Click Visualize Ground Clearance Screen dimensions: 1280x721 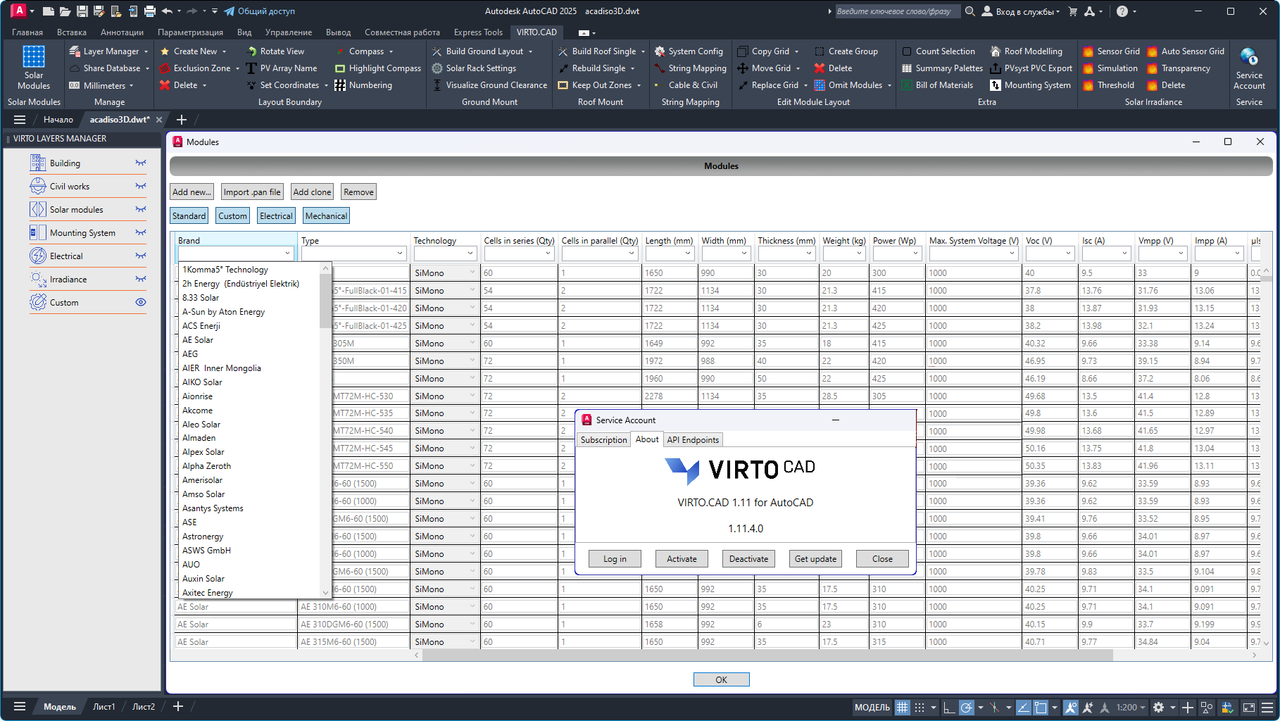[489, 85]
